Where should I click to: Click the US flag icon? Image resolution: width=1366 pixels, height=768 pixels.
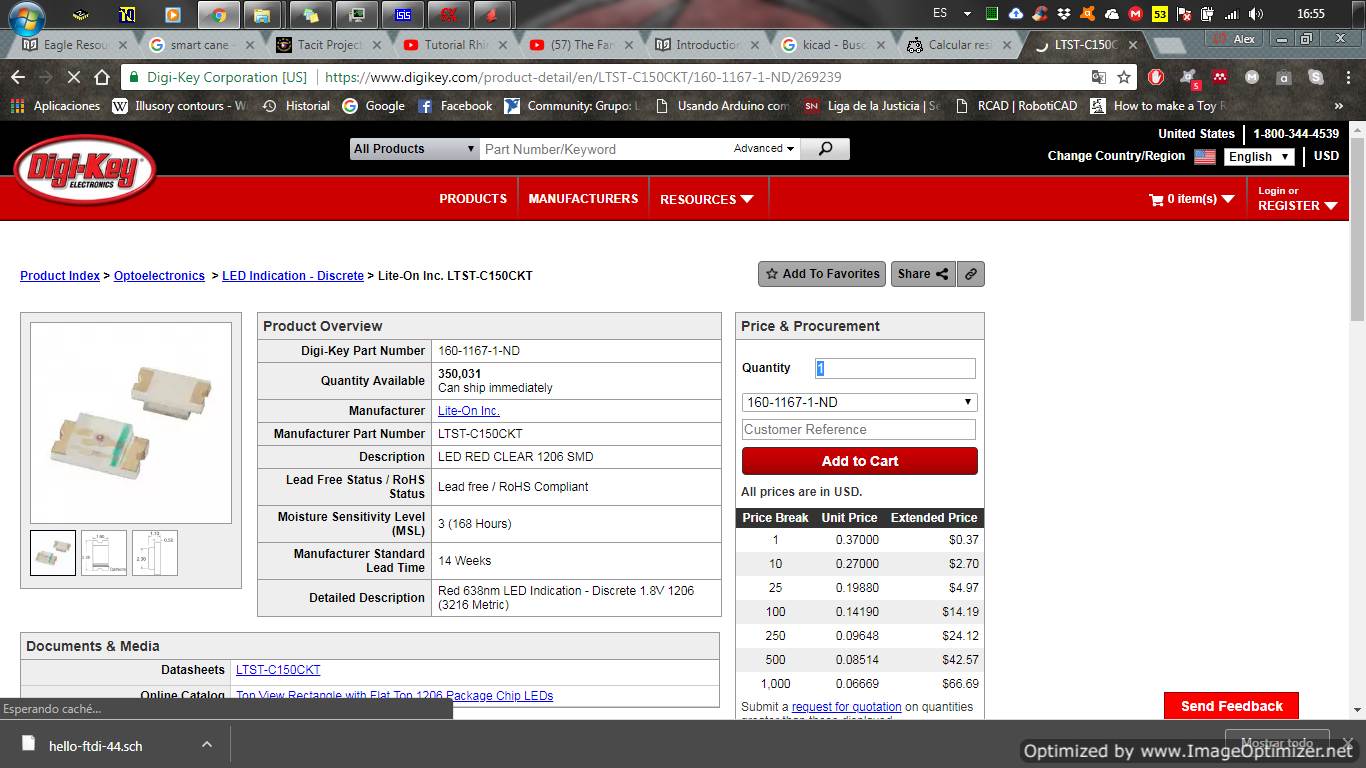pyautogui.click(x=1205, y=157)
